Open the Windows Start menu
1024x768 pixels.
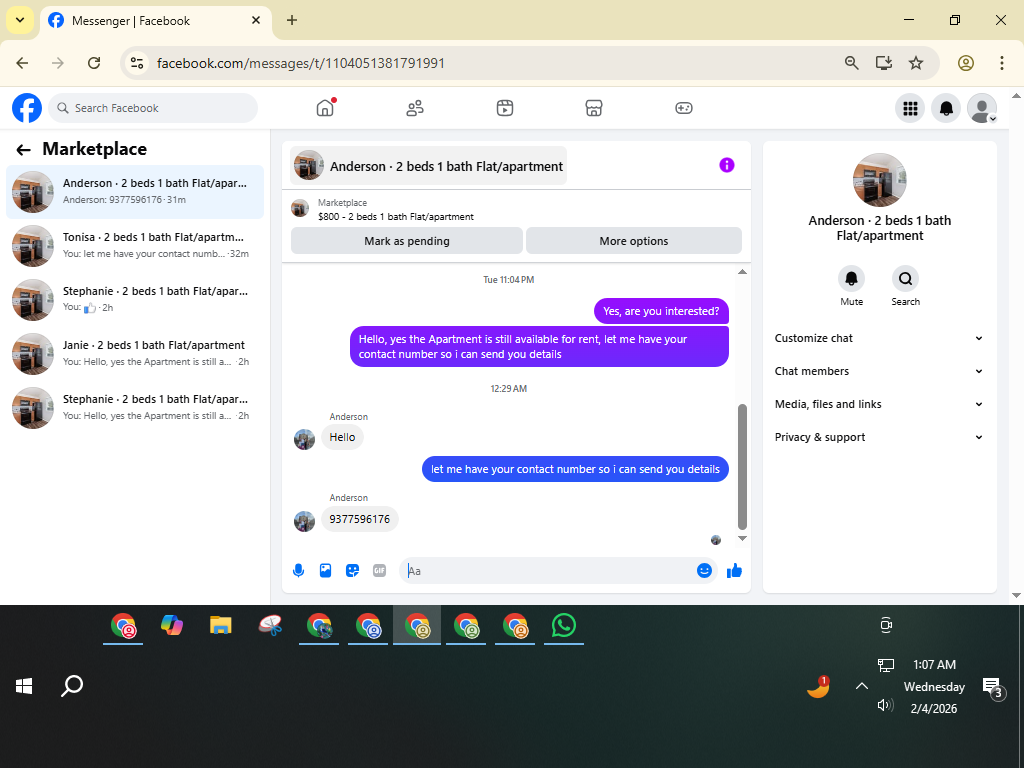tap(24, 686)
